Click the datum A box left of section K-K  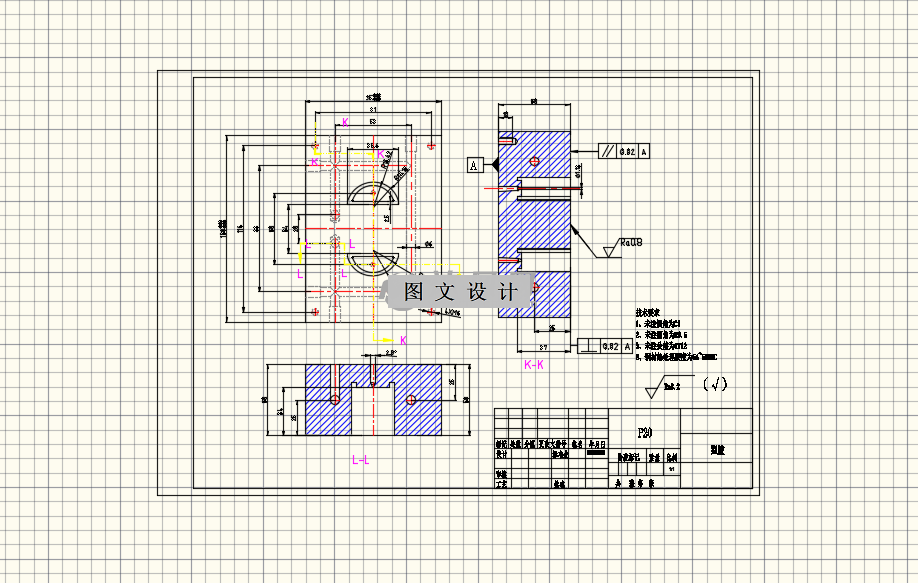(474, 166)
